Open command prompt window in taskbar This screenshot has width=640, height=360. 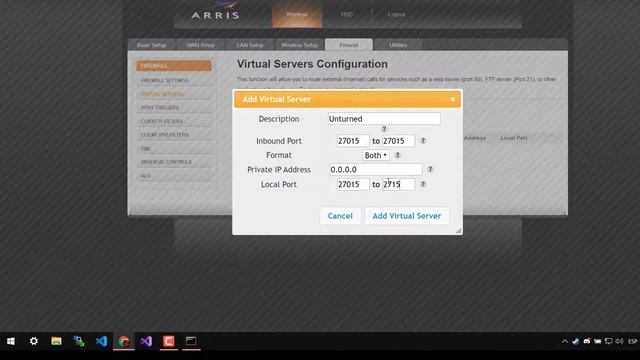(x=191, y=341)
